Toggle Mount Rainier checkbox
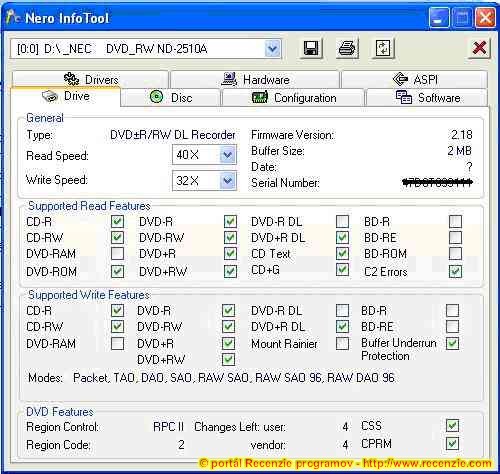 coord(342,343)
